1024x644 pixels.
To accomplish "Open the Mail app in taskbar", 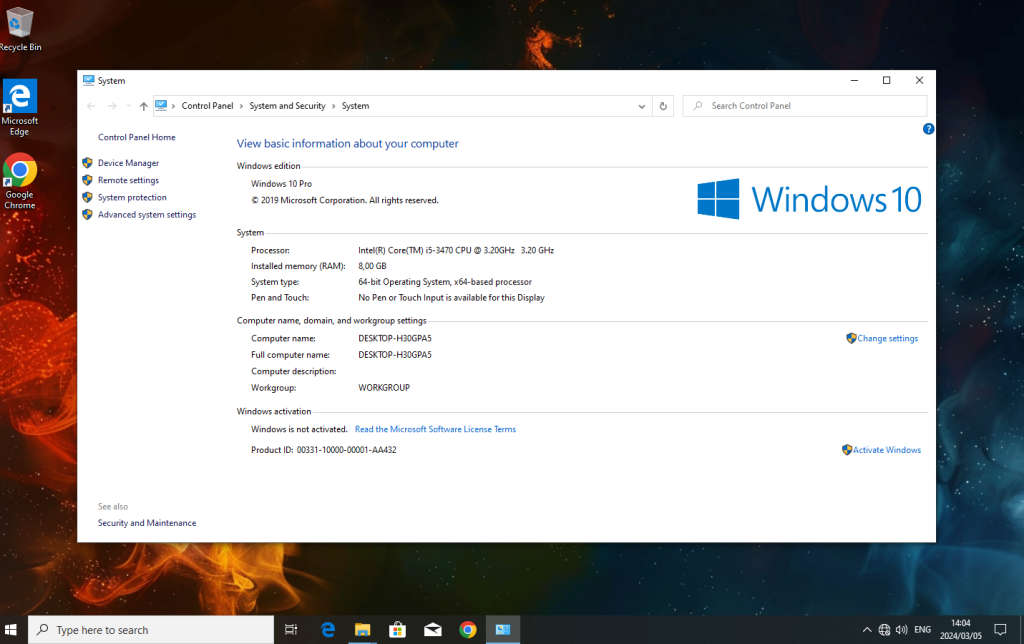I will [x=432, y=629].
